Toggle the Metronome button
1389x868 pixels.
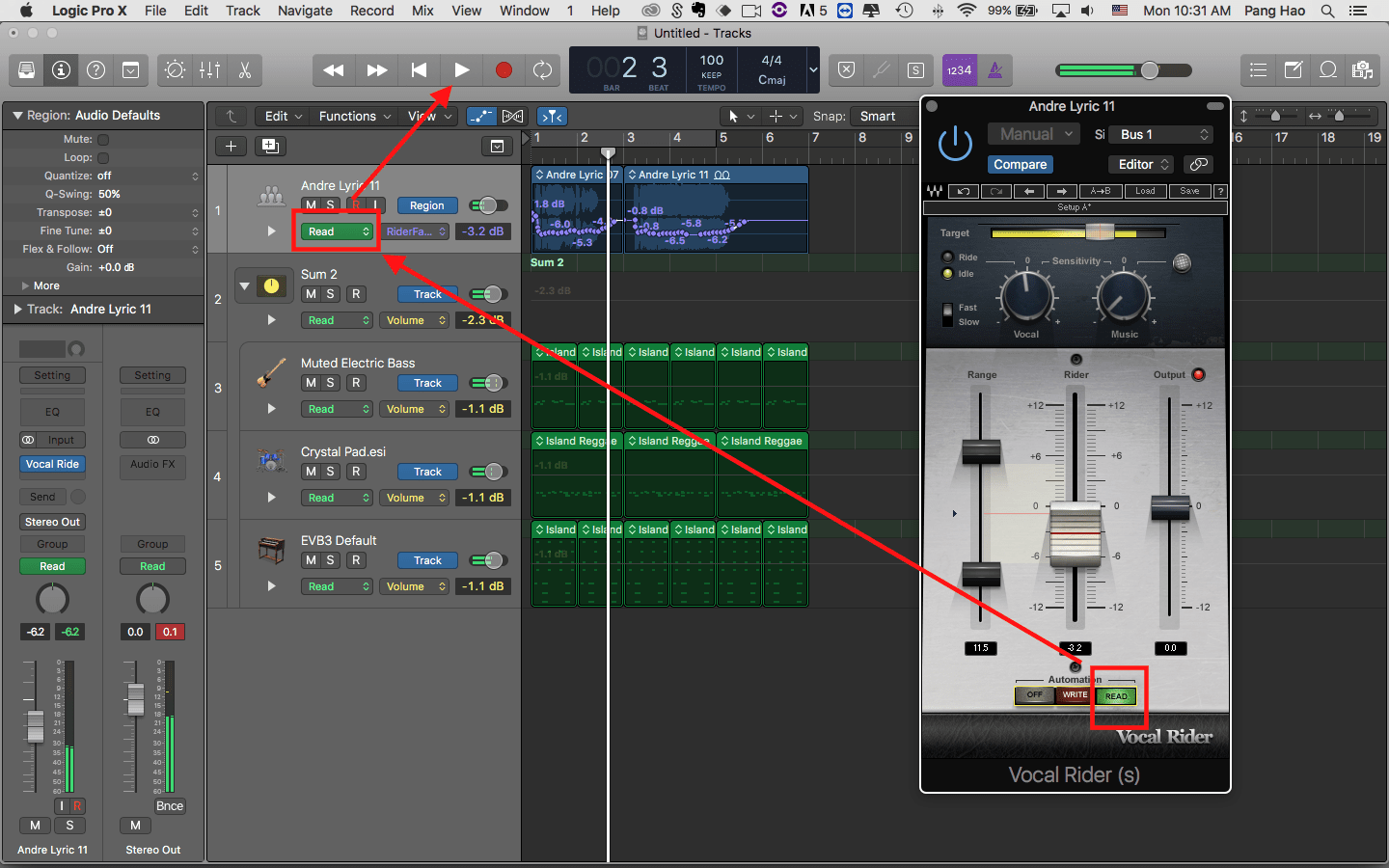click(x=995, y=70)
